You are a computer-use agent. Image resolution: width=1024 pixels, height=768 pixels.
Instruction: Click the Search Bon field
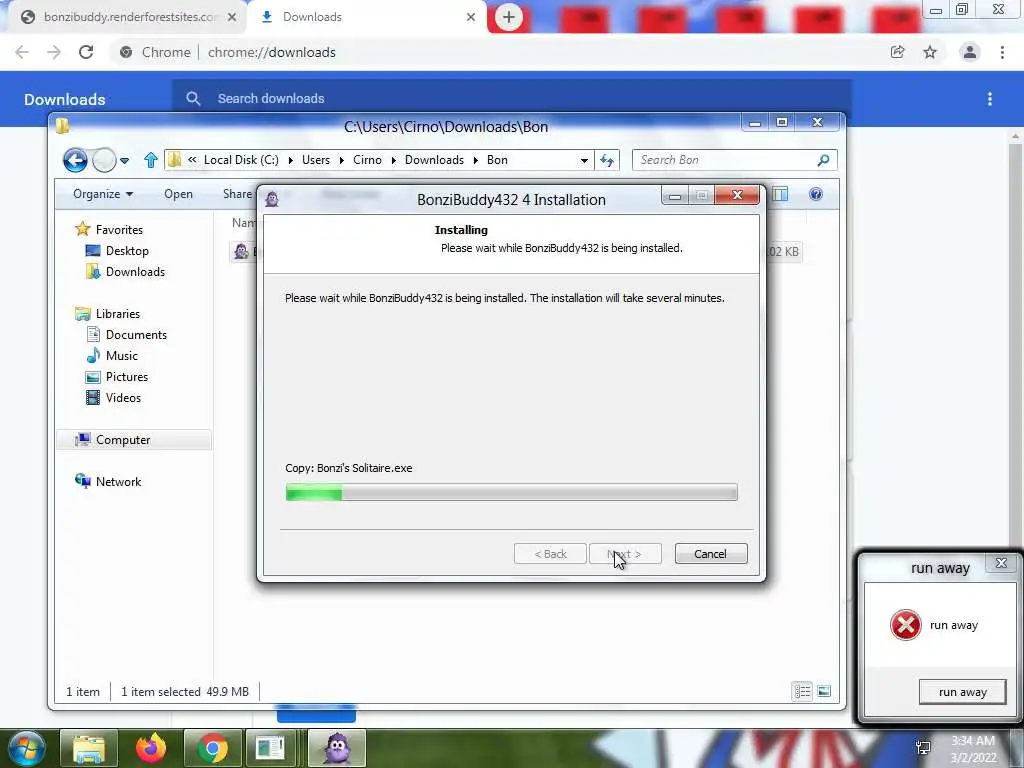734,160
